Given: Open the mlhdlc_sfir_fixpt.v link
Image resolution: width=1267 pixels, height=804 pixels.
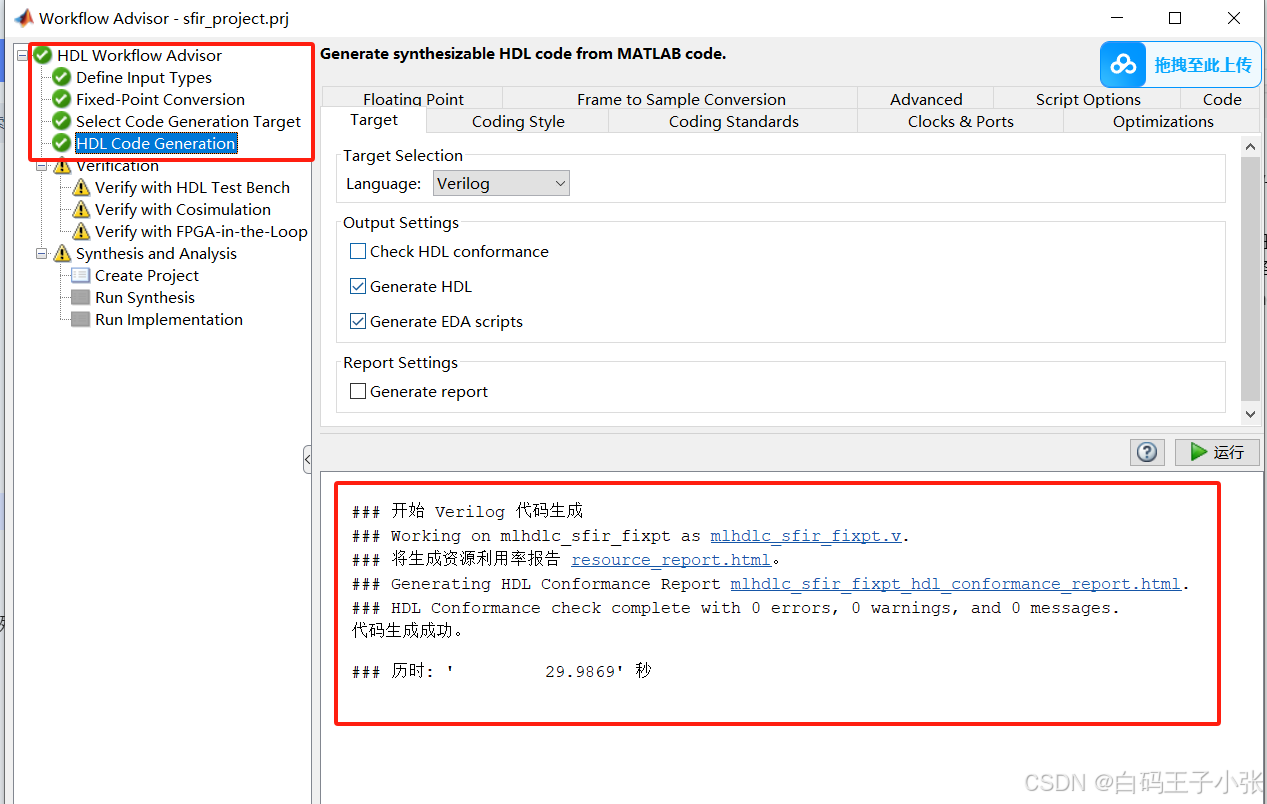Looking at the screenshot, I should (x=806, y=535).
